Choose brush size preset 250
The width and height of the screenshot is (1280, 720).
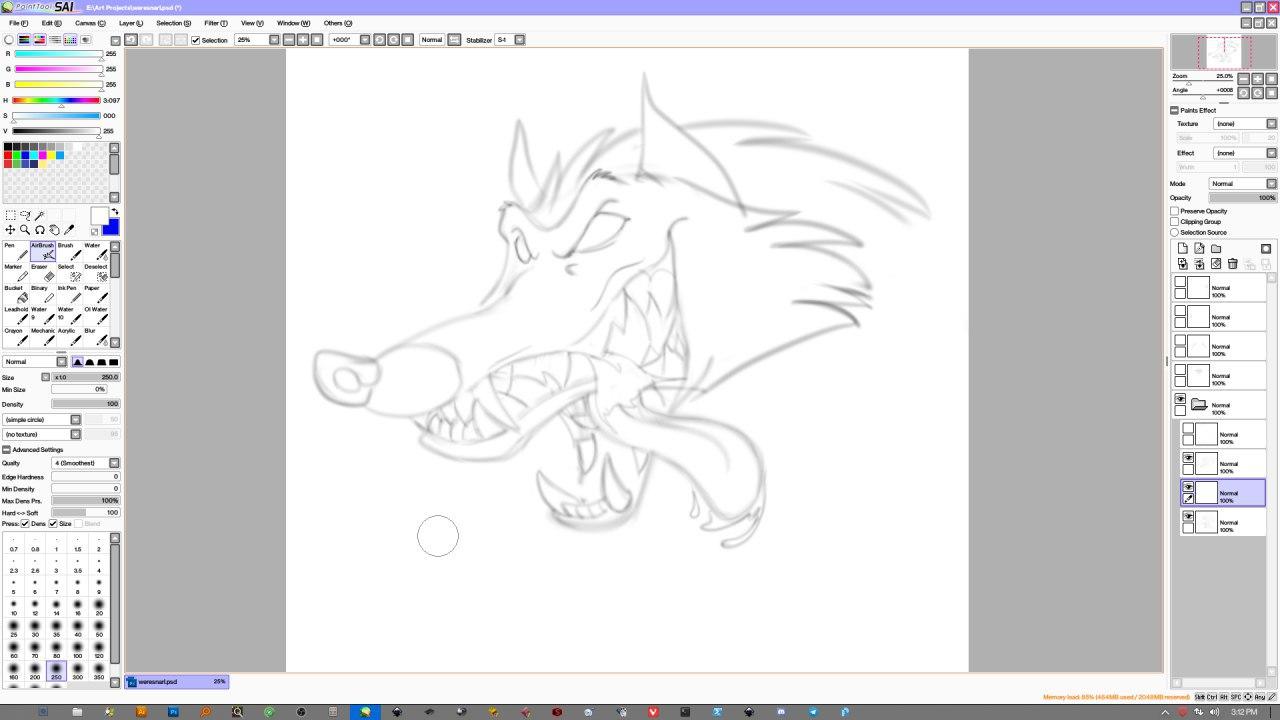click(56, 670)
